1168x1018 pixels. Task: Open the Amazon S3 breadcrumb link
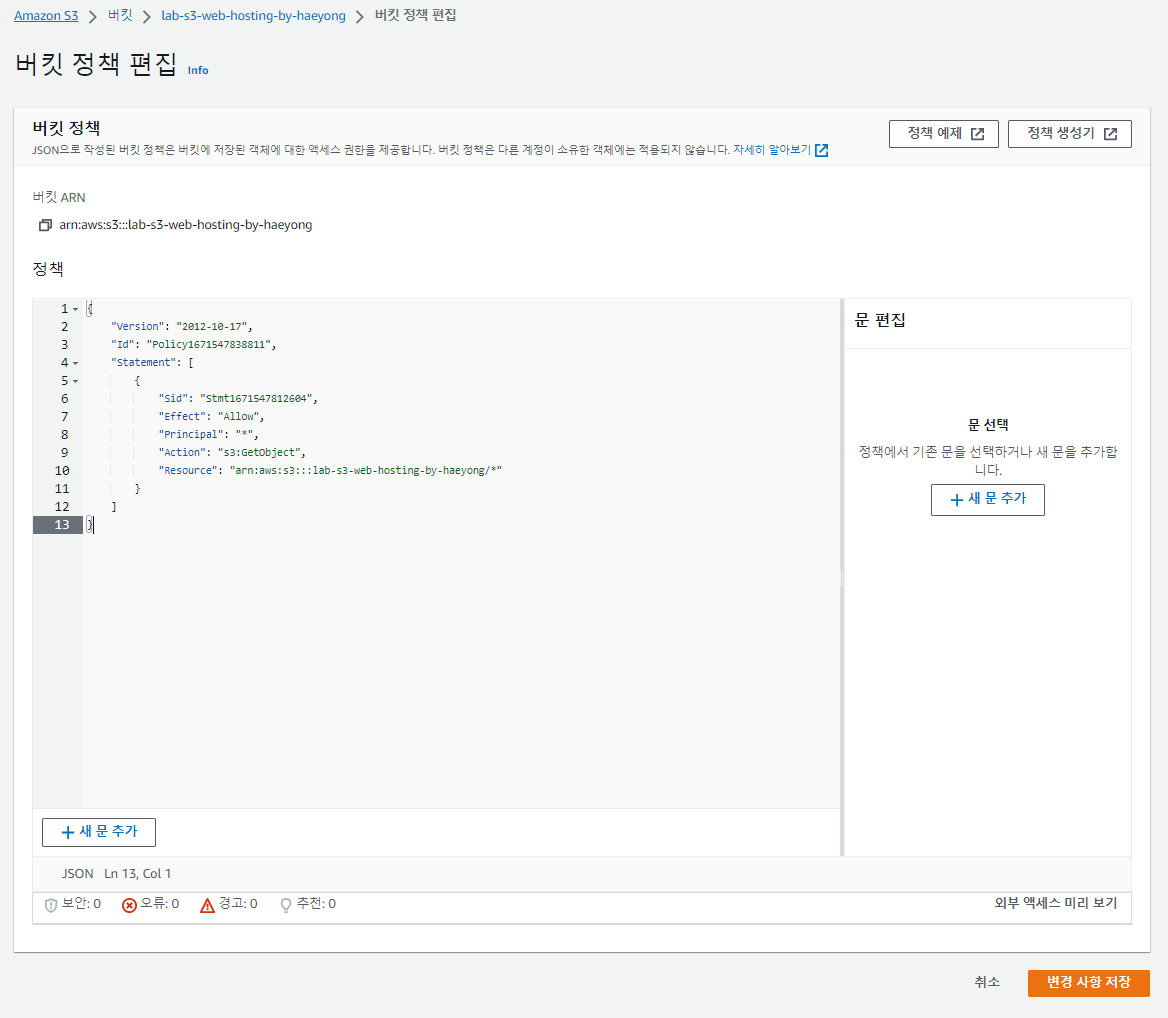(x=45, y=15)
